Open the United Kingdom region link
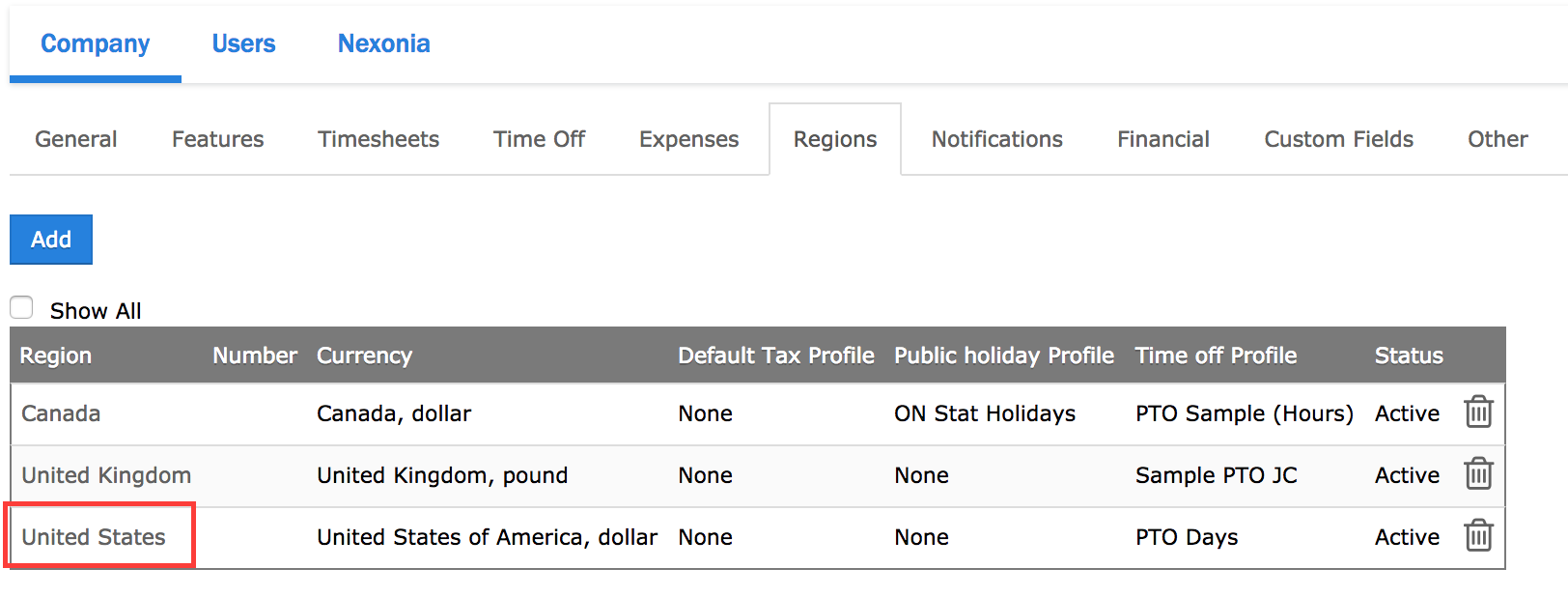The height and width of the screenshot is (597, 1568). point(106,475)
